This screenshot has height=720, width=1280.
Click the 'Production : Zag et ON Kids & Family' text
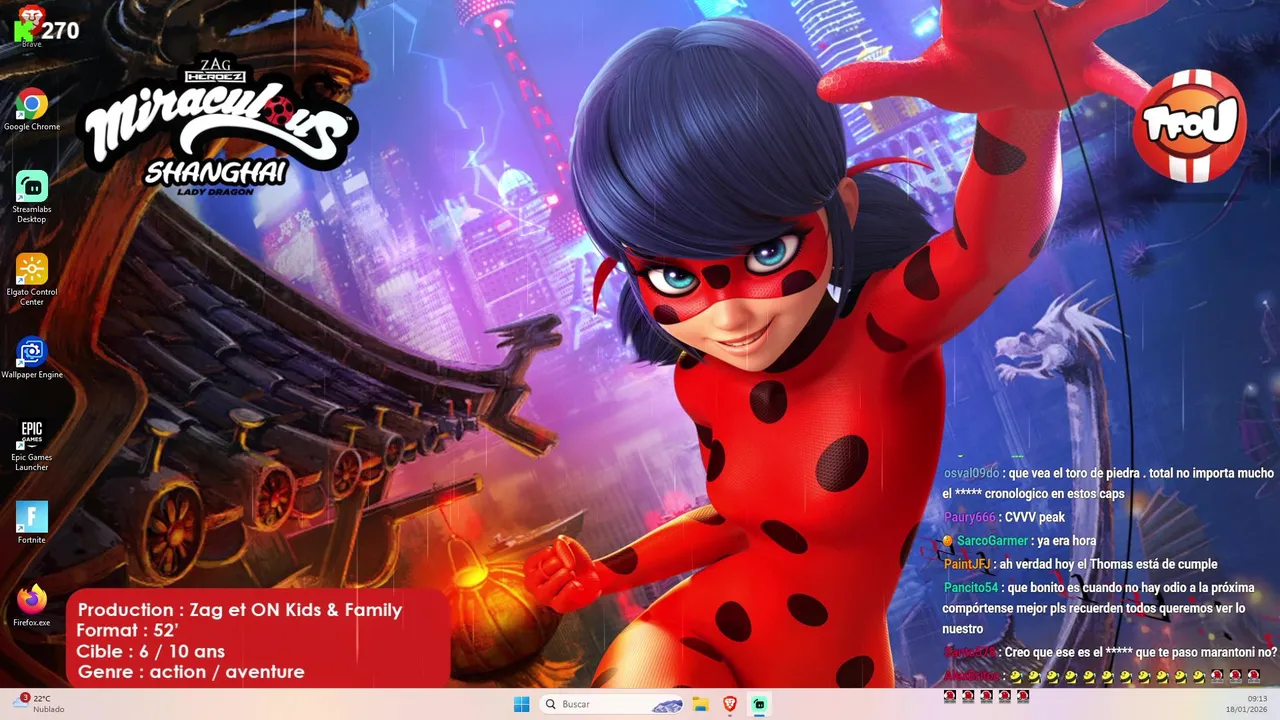coord(240,610)
